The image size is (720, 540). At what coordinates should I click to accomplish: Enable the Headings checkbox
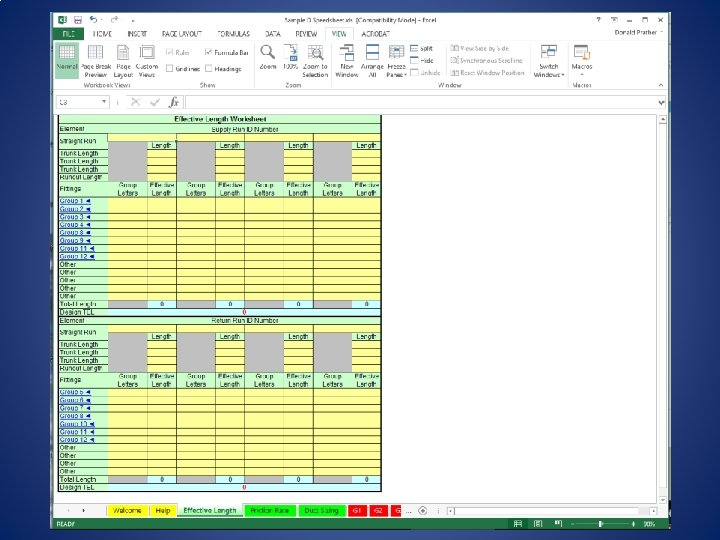(x=208, y=69)
